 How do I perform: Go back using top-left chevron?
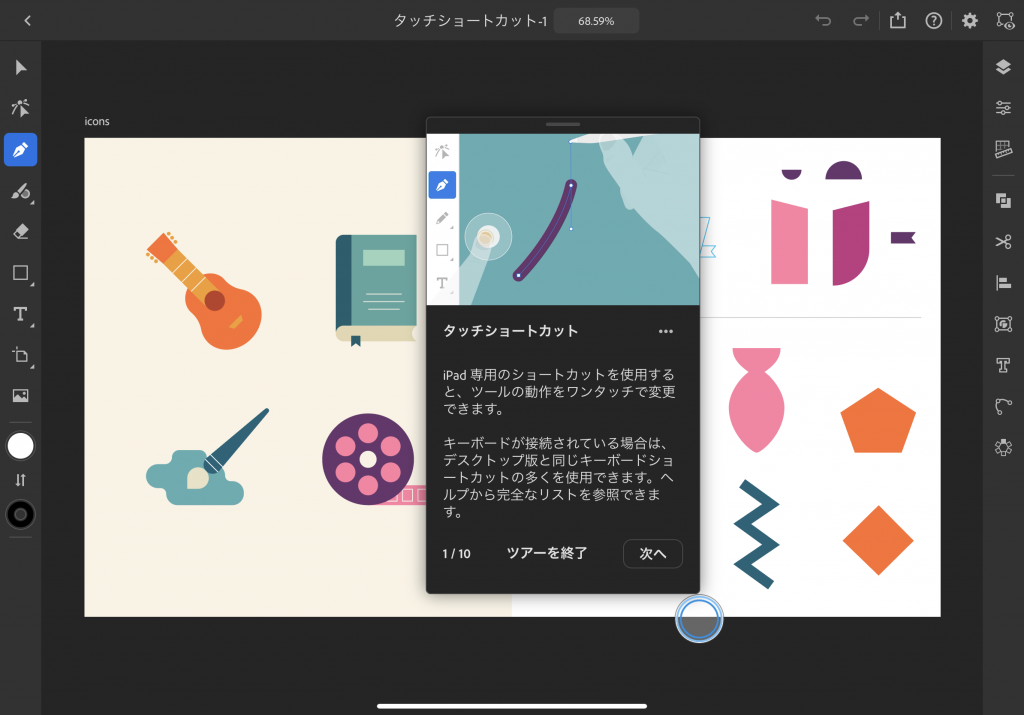[x=27, y=20]
